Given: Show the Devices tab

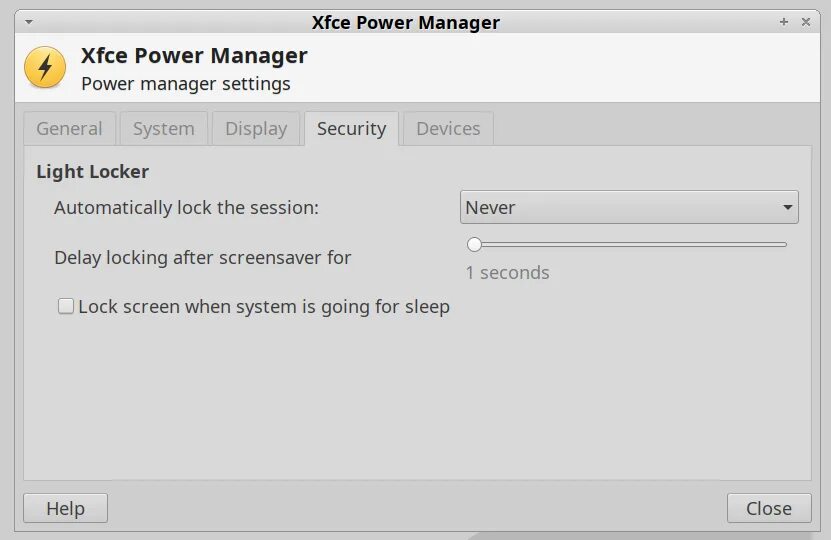Looking at the screenshot, I should pos(448,129).
